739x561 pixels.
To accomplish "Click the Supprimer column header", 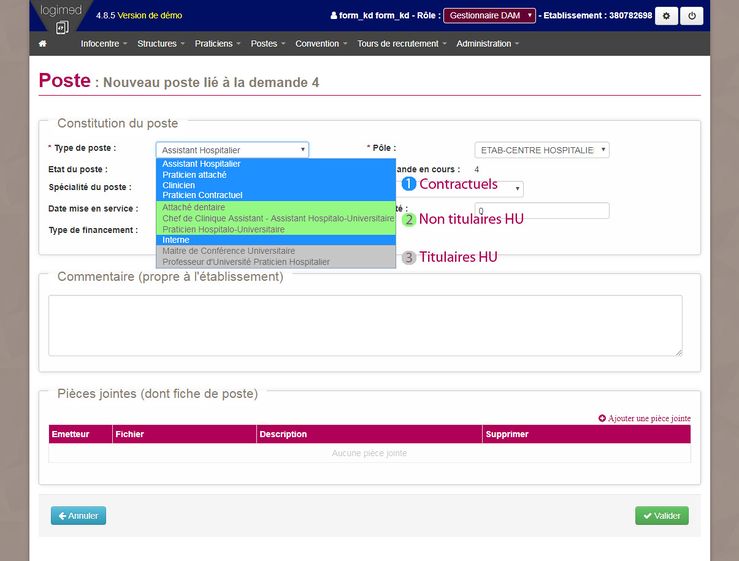I will pos(587,434).
